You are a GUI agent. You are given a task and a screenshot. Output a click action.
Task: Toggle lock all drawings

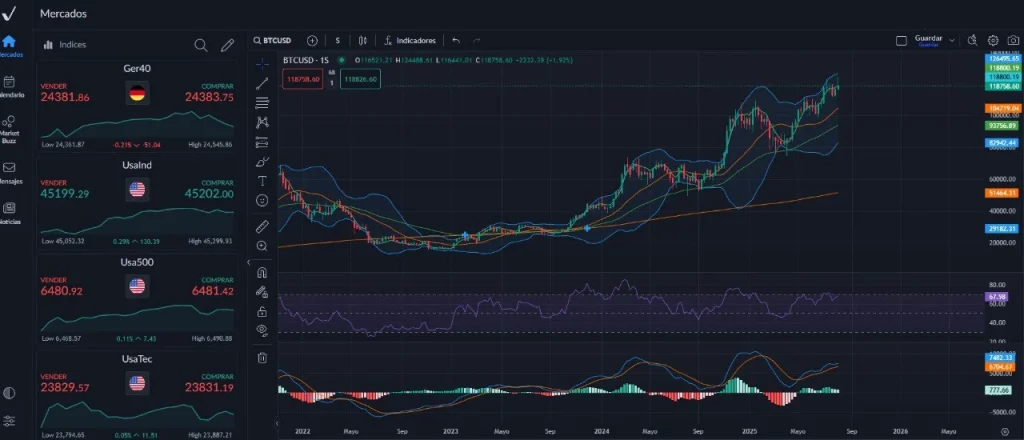coord(262,311)
